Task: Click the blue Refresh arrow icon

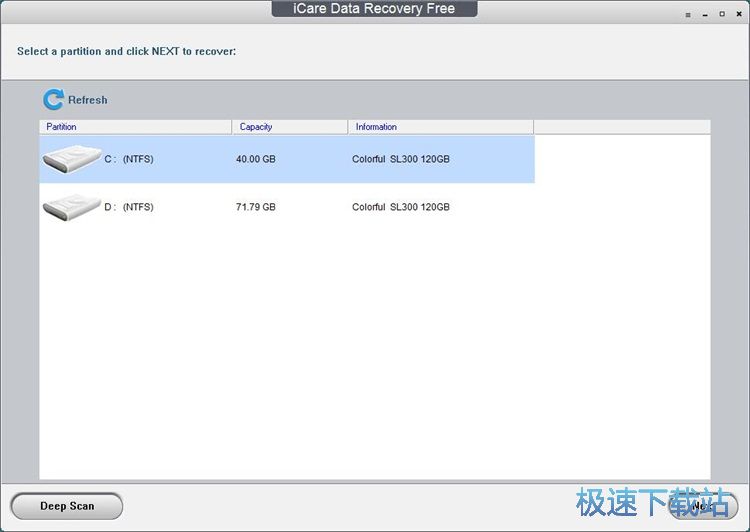Action: tap(53, 99)
